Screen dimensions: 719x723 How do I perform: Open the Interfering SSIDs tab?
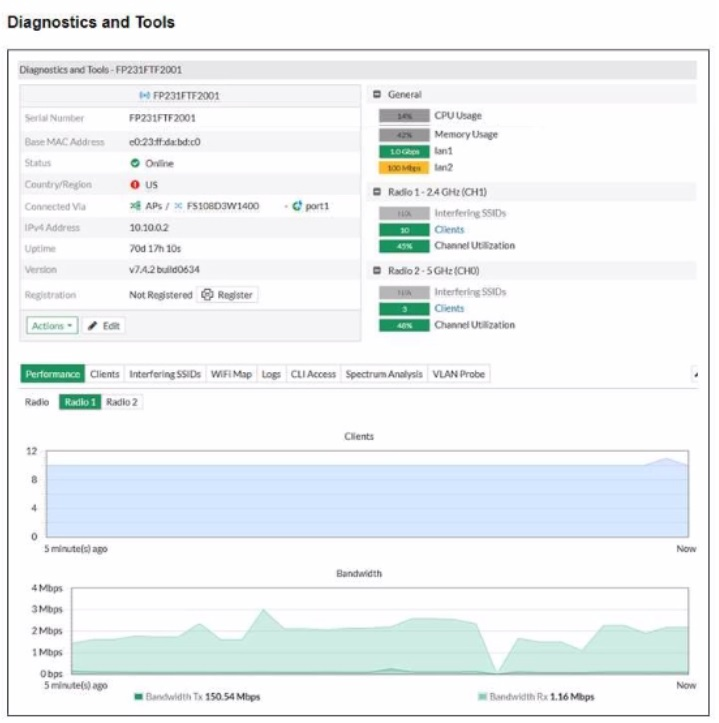tap(165, 374)
